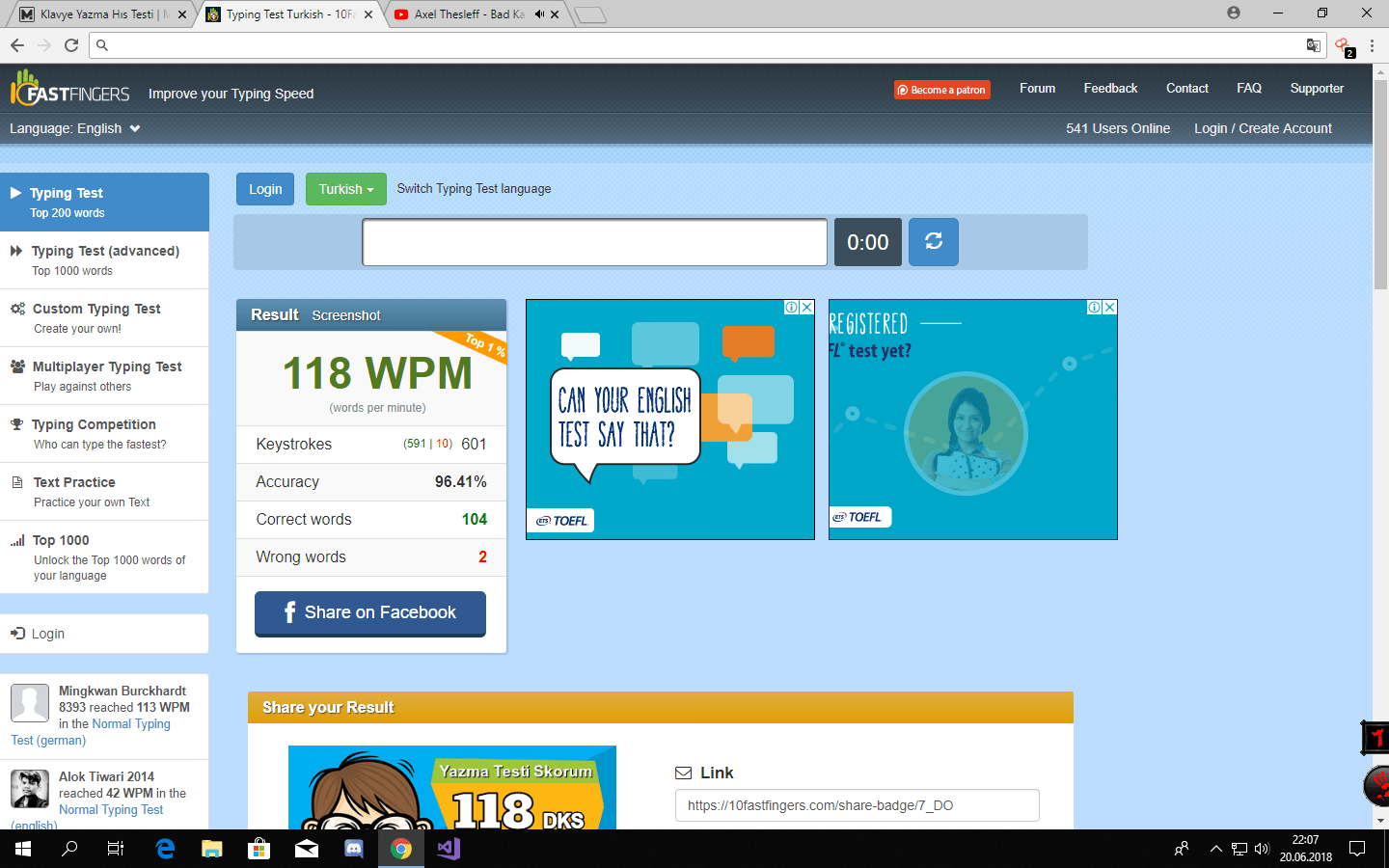This screenshot has height=868, width=1389.
Task: Open Windows search from taskbar
Action: tap(69, 849)
